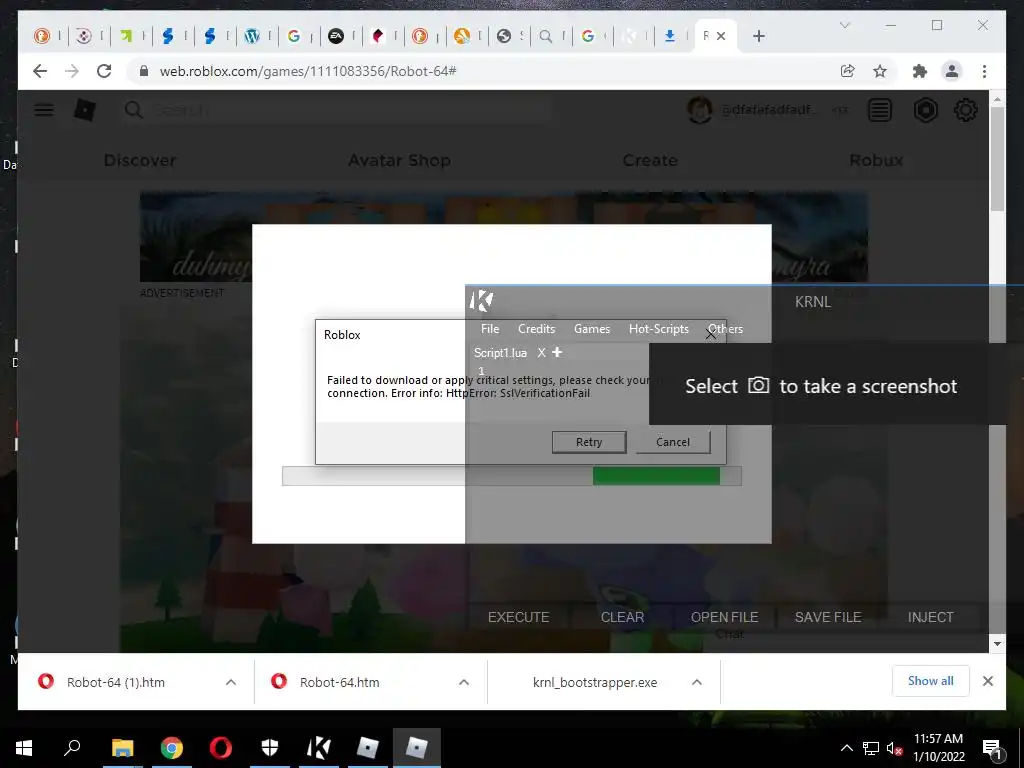Screen dimensions: 1024x768
Task: Switch to KRNL from the taskbar
Action: [x=319, y=747]
